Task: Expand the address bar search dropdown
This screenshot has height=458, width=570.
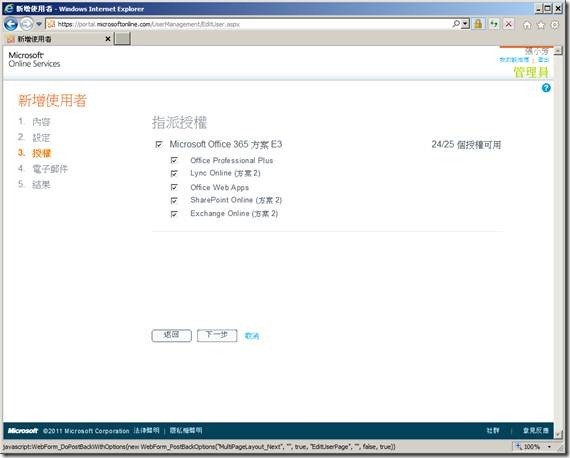Action: 465,24
